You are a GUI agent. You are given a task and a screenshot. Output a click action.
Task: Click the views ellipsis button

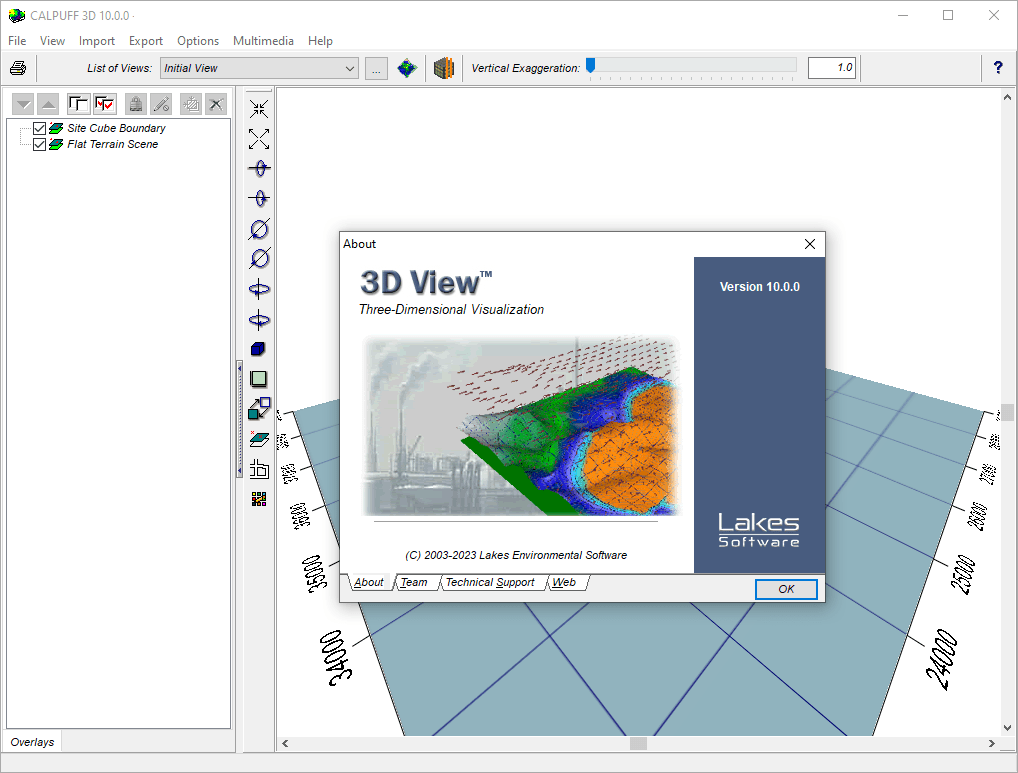377,68
